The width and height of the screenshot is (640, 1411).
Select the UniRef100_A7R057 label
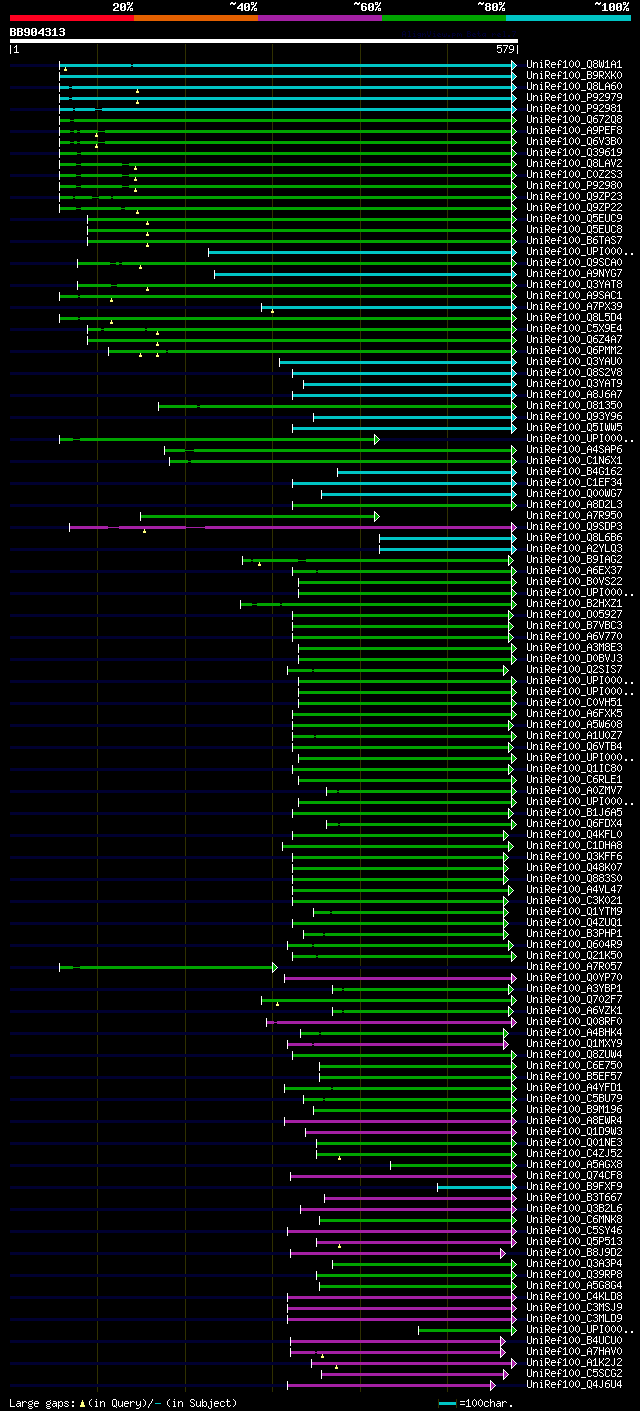click(x=574, y=967)
